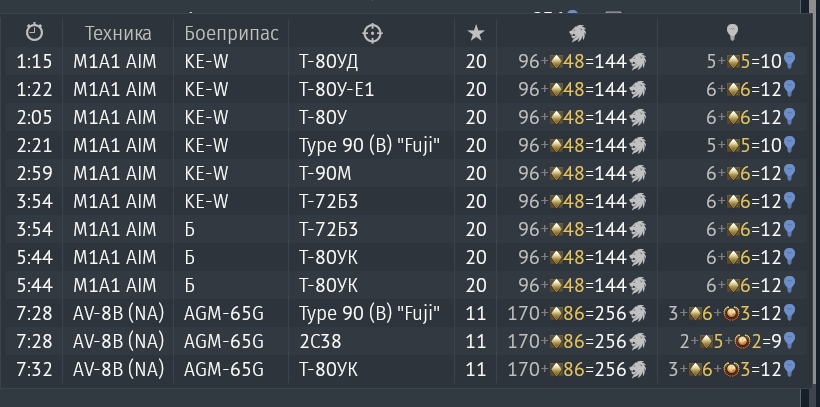The height and width of the screenshot is (407, 820).
Task: Click AV-8B (NA) vehicle in the 7:32 row
Action: 118,370
